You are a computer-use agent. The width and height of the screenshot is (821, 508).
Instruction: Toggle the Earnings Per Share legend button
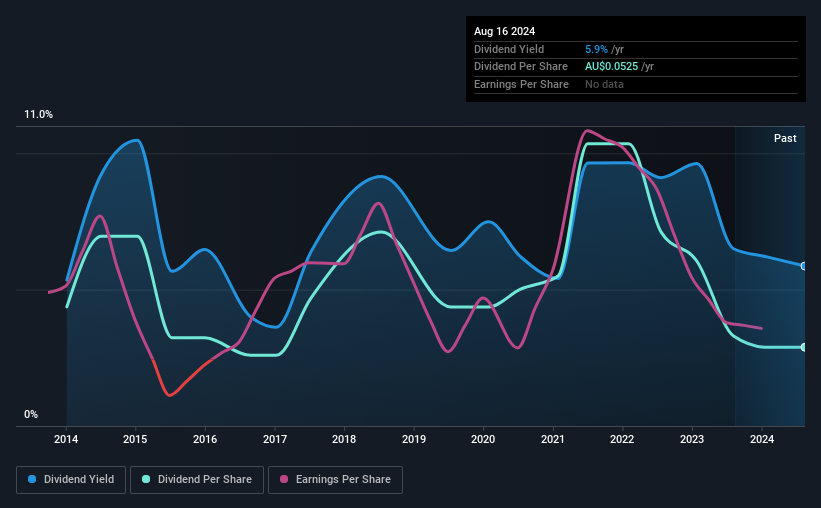(335, 480)
